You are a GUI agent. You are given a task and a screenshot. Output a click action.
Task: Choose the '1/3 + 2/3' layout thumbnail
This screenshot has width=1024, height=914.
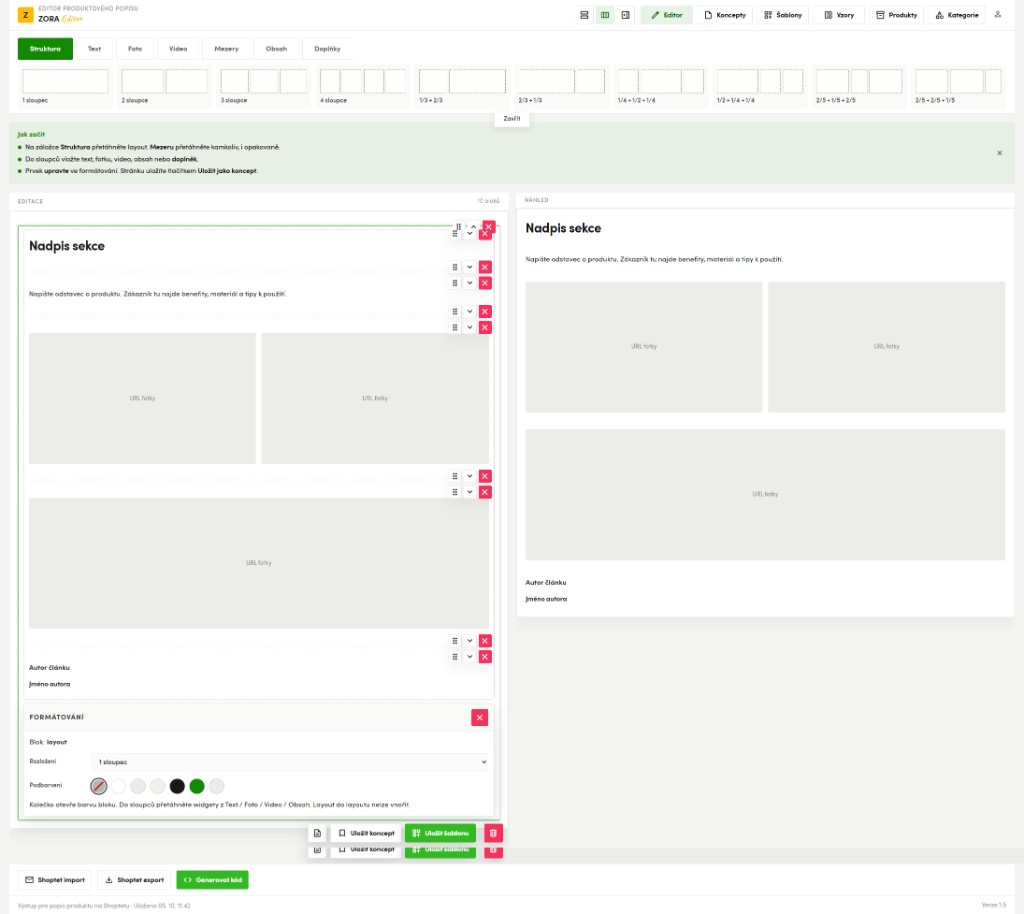pos(462,86)
